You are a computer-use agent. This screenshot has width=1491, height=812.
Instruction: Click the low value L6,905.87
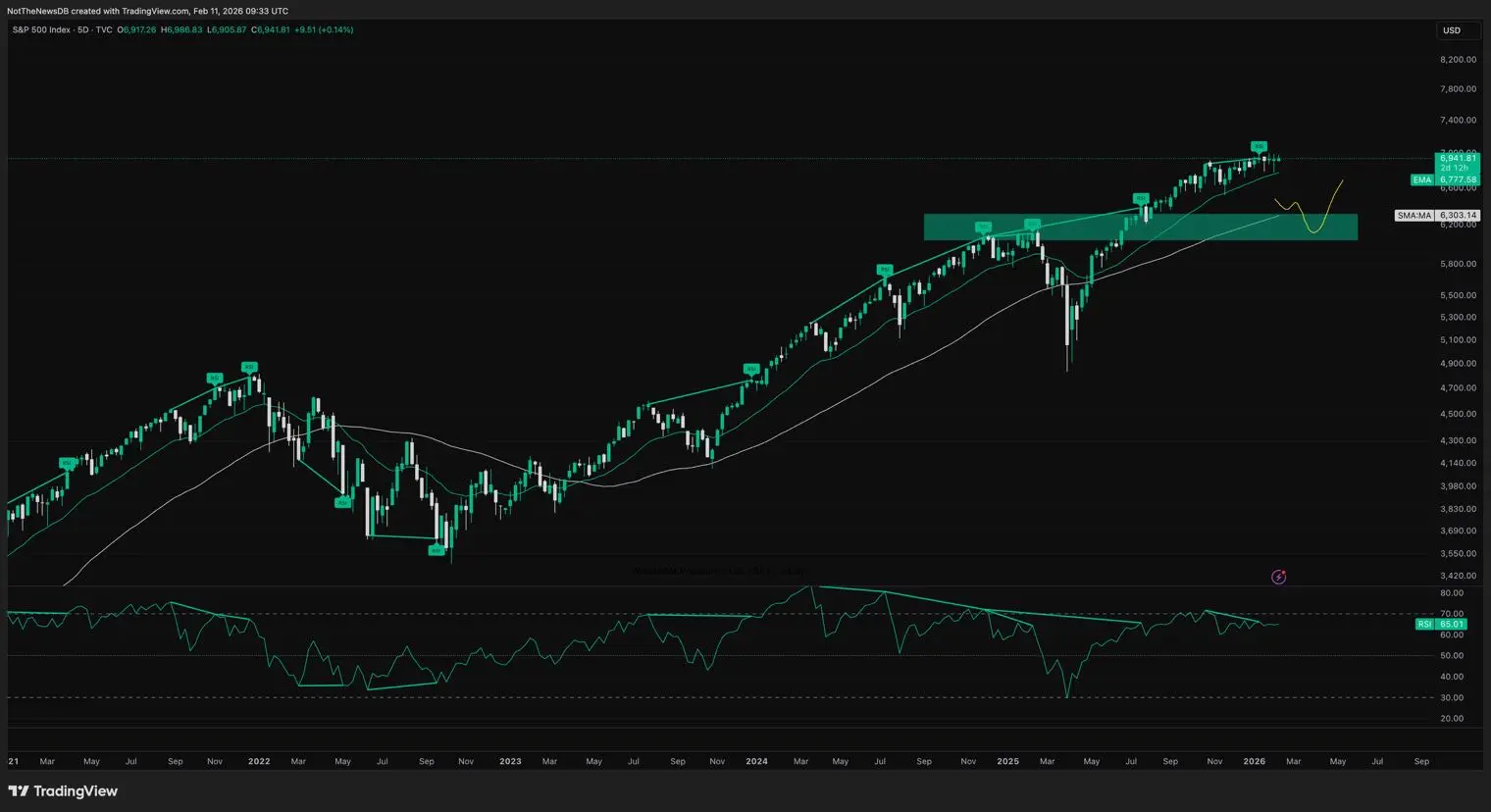[x=227, y=30]
